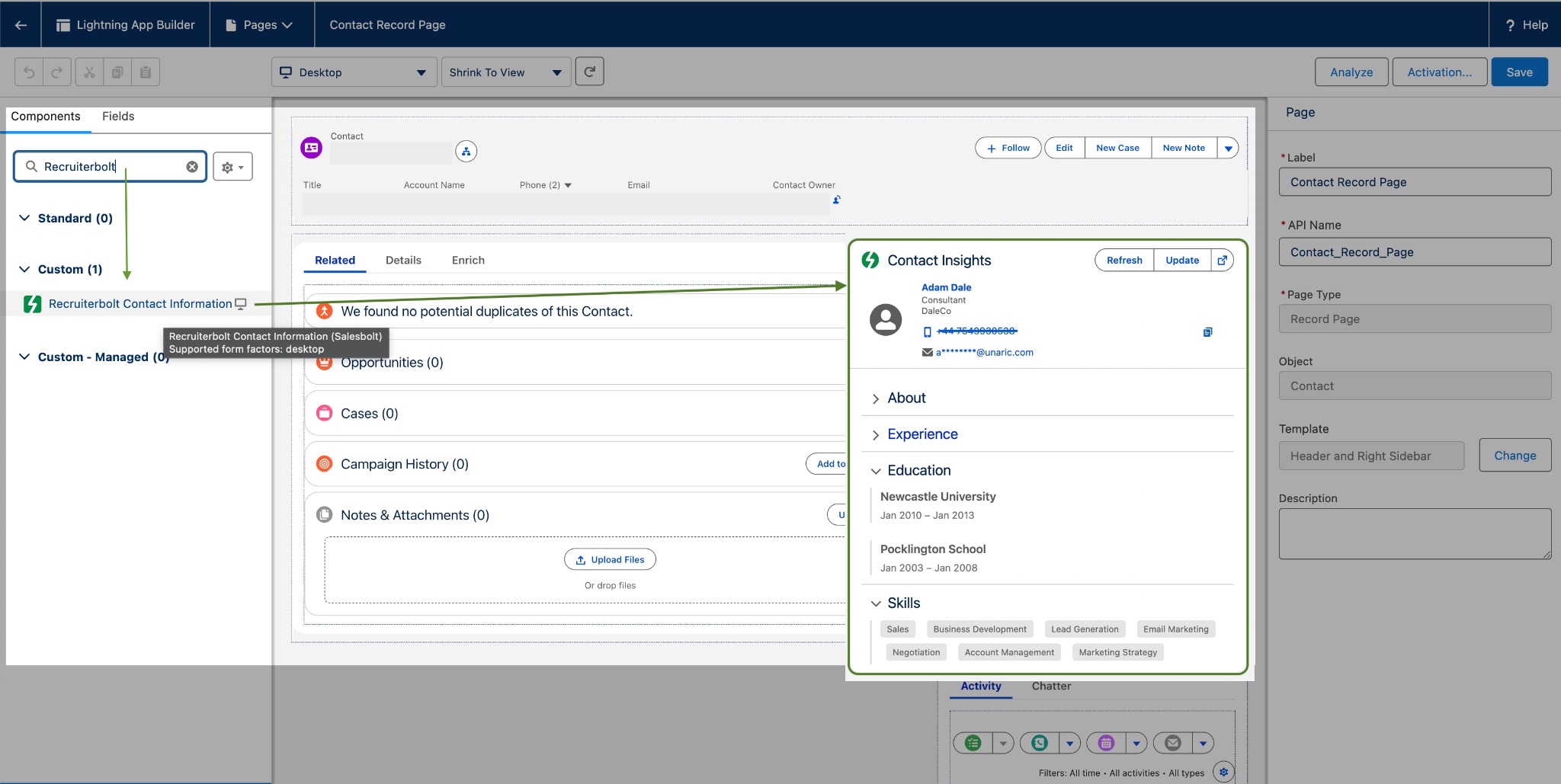Save the page
Viewport: 1561px width, 784px height.
(x=1519, y=72)
